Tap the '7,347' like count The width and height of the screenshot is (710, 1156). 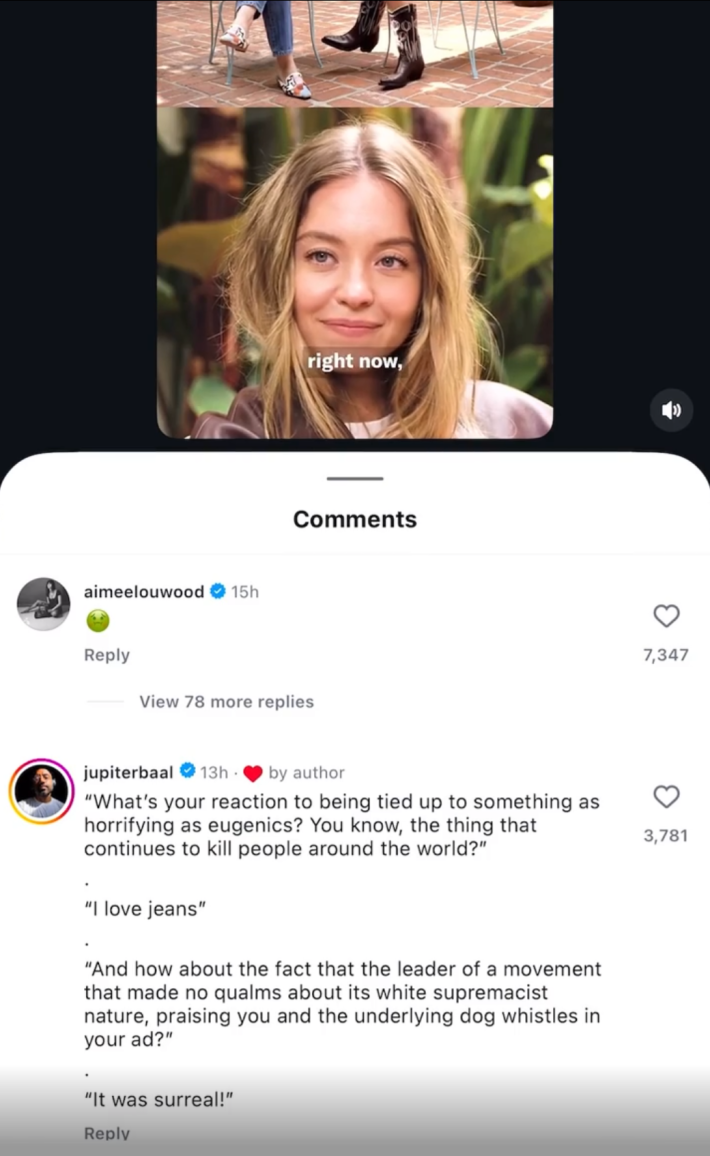click(x=665, y=653)
